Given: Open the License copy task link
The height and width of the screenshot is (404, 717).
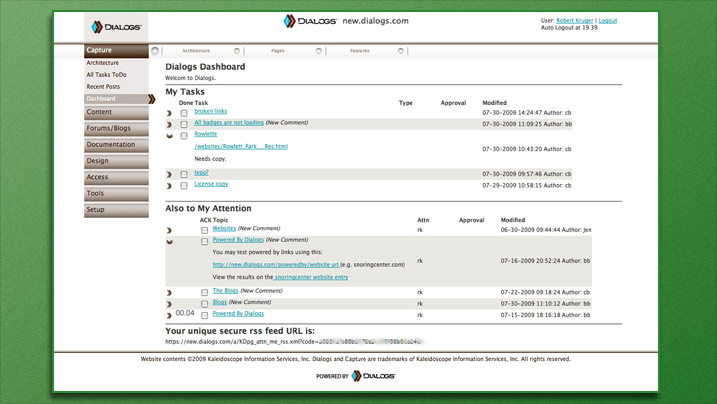Looking at the screenshot, I should click(211, 184).
